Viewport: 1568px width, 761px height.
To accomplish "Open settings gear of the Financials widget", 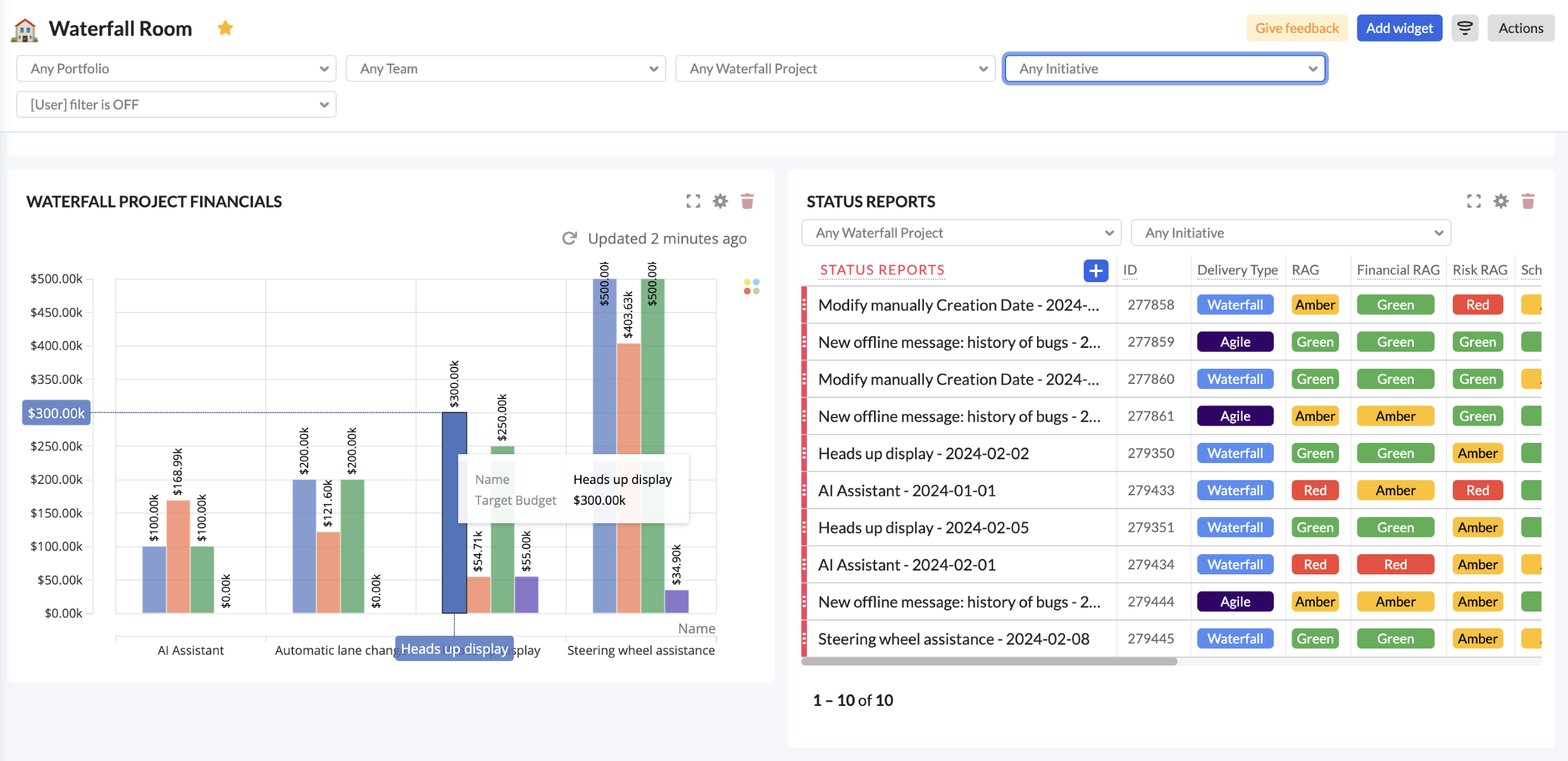I will coord(721,201).
